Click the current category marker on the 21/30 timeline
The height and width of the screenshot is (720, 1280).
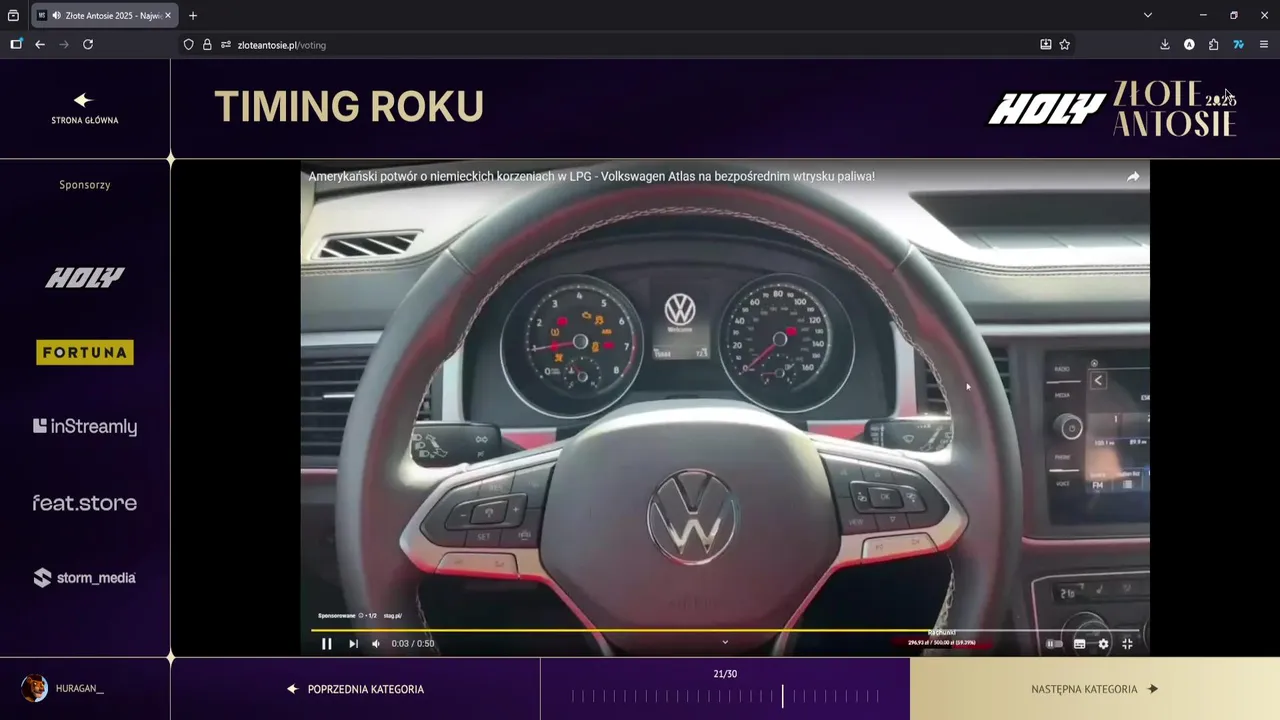point(783,696)
